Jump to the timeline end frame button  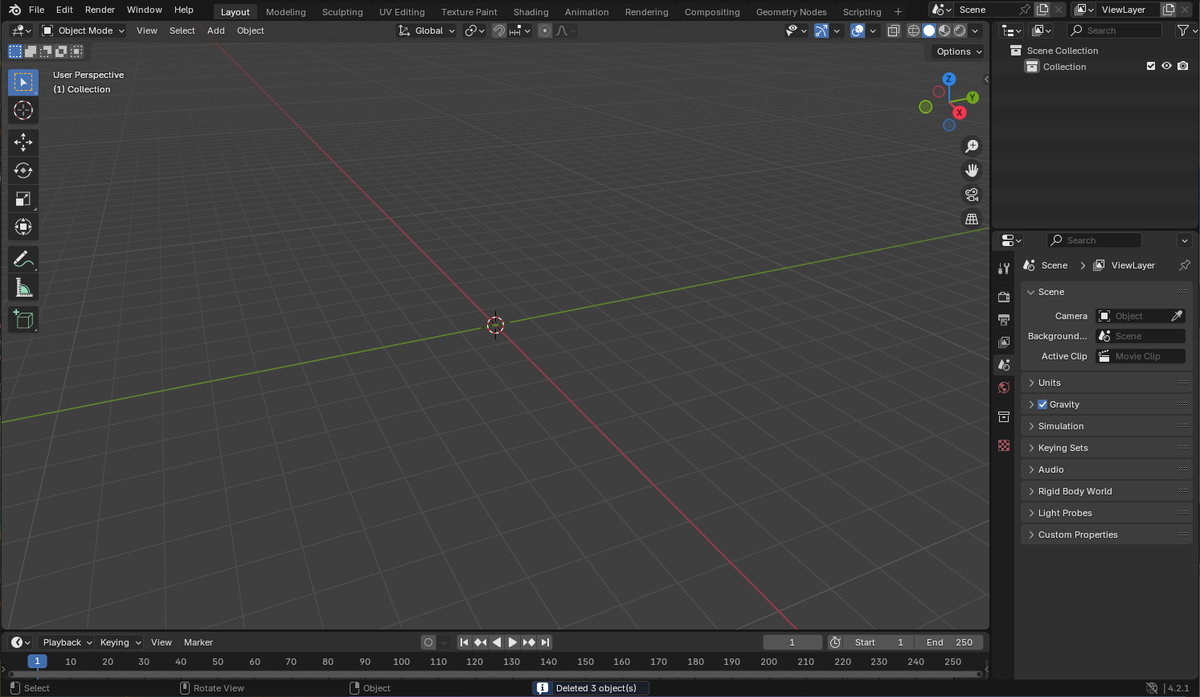tap(546, 642)
